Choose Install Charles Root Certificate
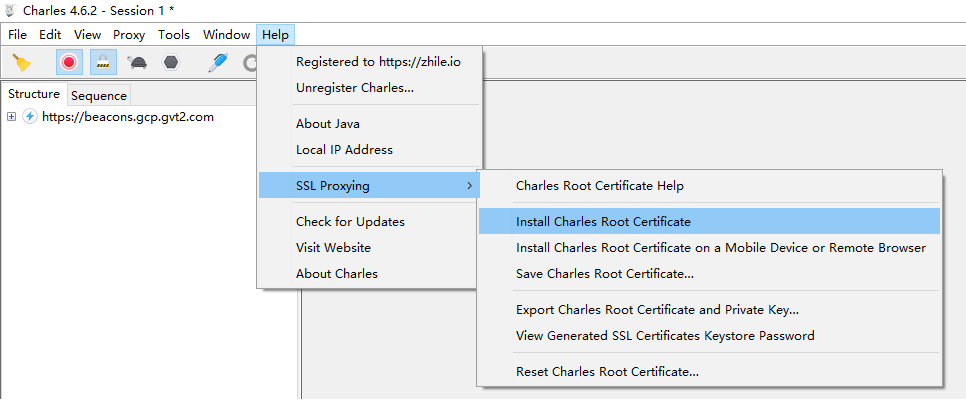Image resolution: width=966 pixels, height=401 pixels. [x=603, y=222]
